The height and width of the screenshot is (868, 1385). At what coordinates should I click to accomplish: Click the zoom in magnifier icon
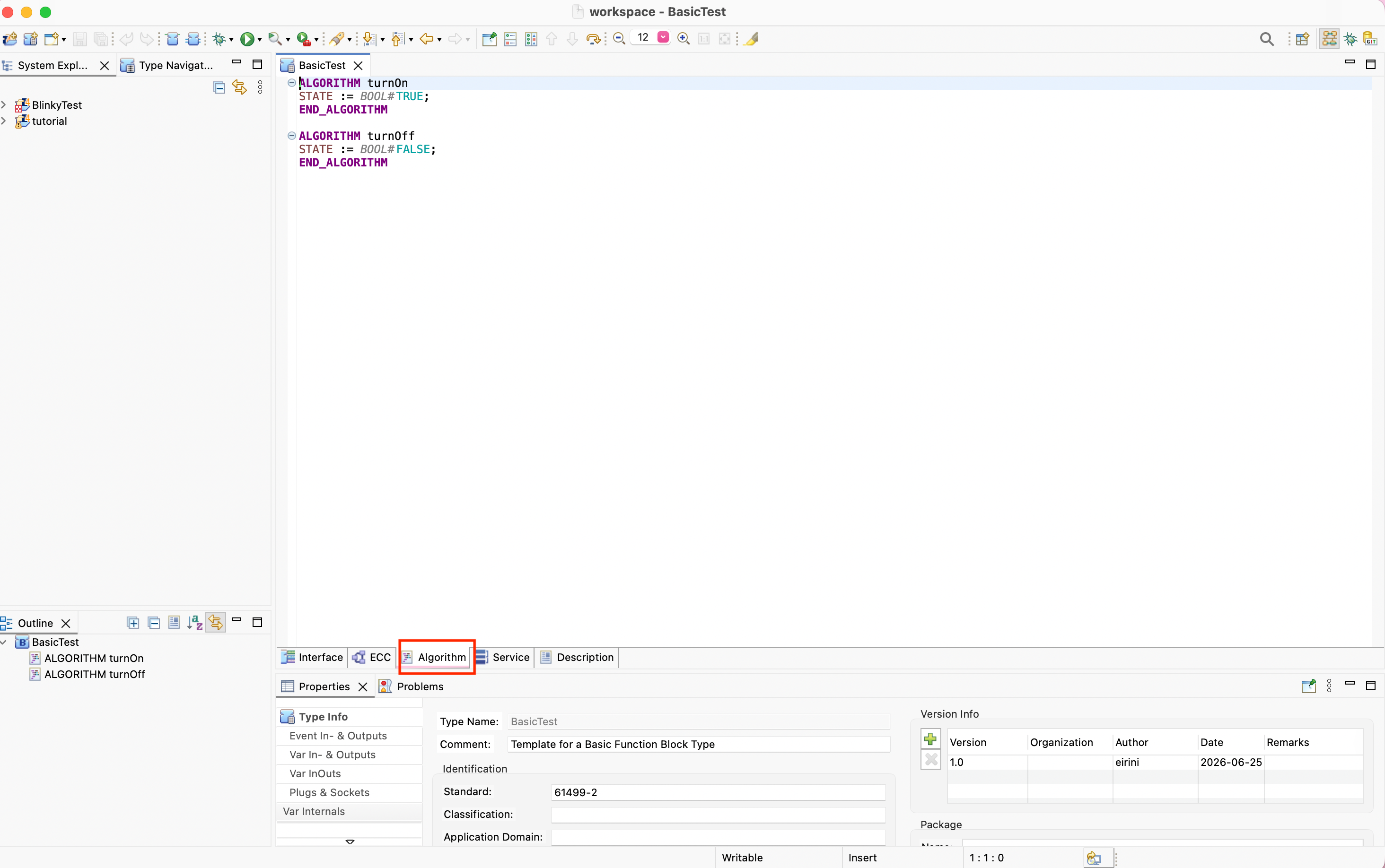pyautogui.click(x=684, y=38)
